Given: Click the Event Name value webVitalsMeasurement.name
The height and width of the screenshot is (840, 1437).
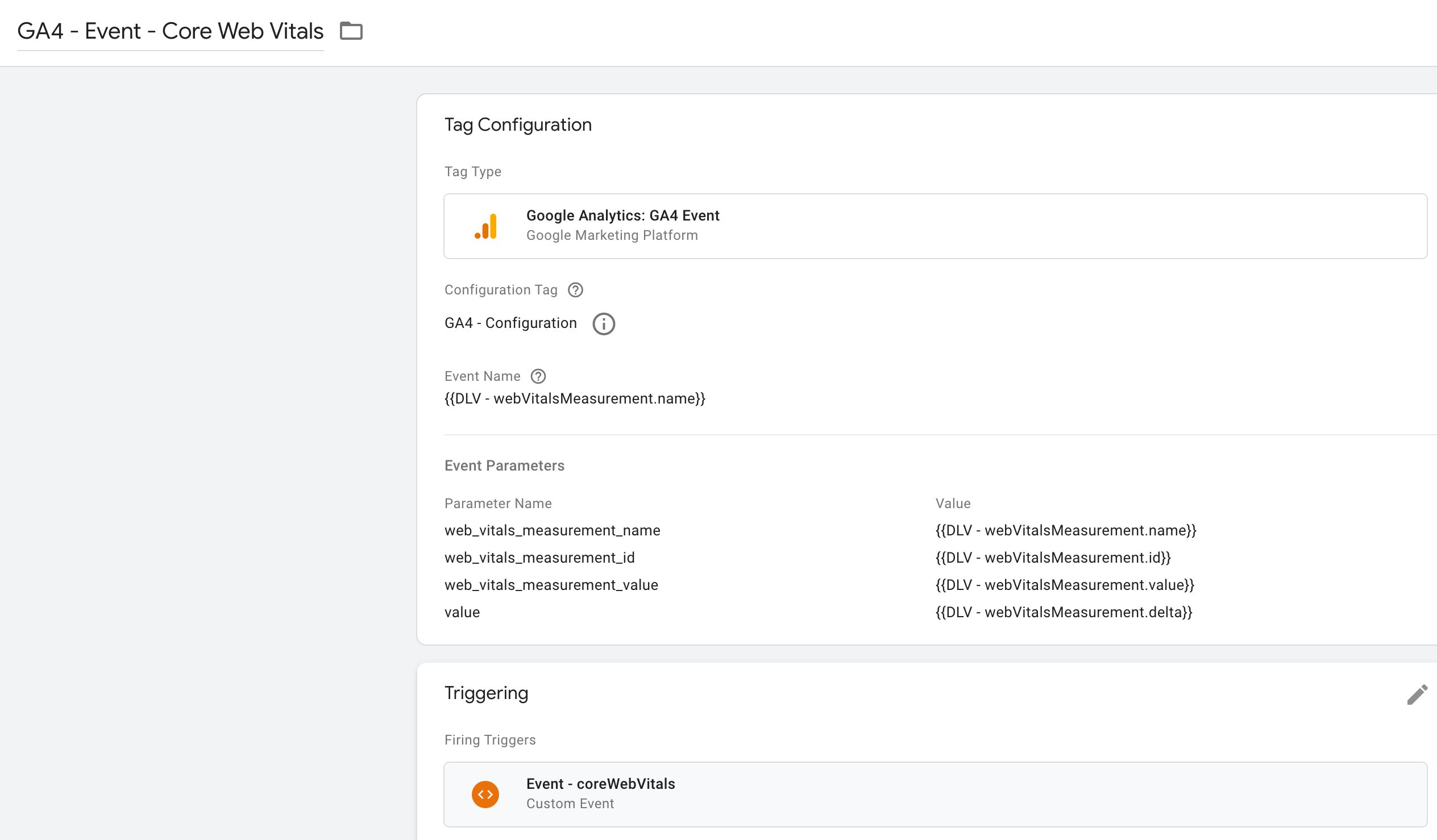Looking at the screenshot, I should 575,398.
